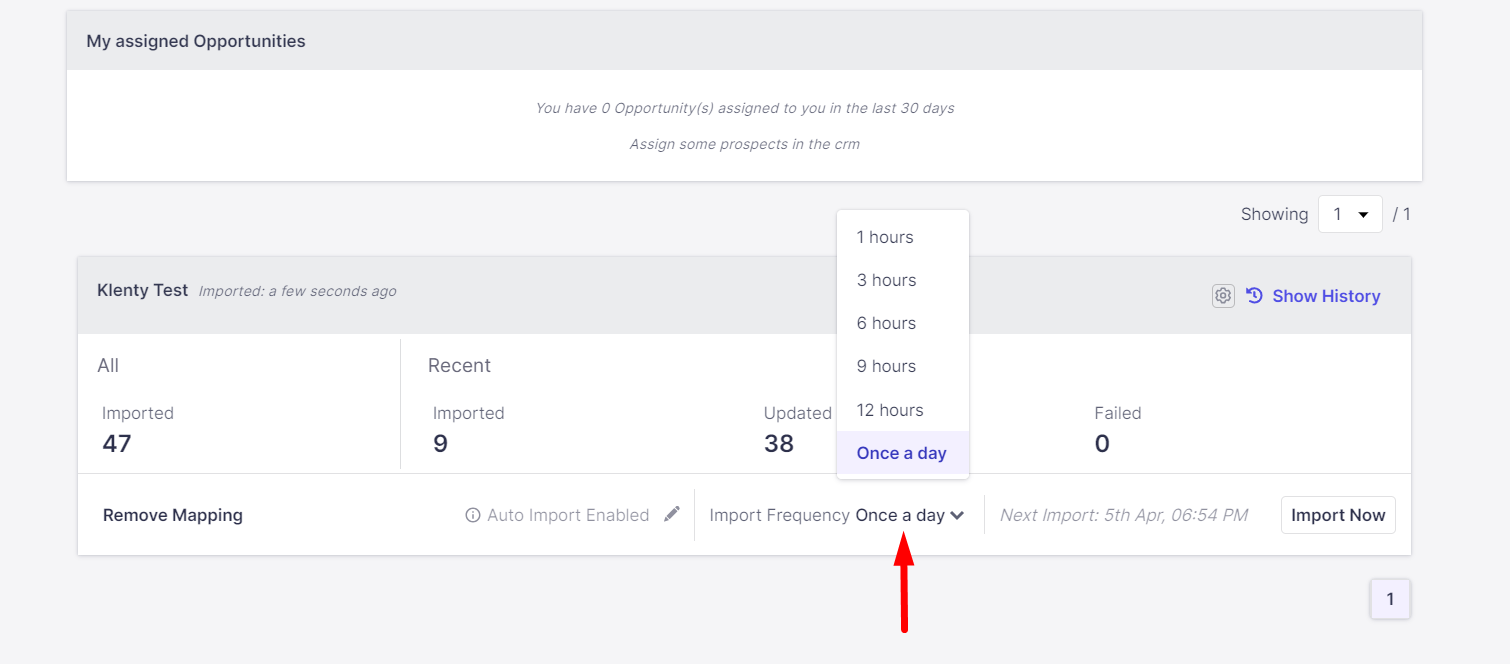1510x664 pixels.
Task: Open the gear settings icon for Klenty Test
Action: (1222, 296)
